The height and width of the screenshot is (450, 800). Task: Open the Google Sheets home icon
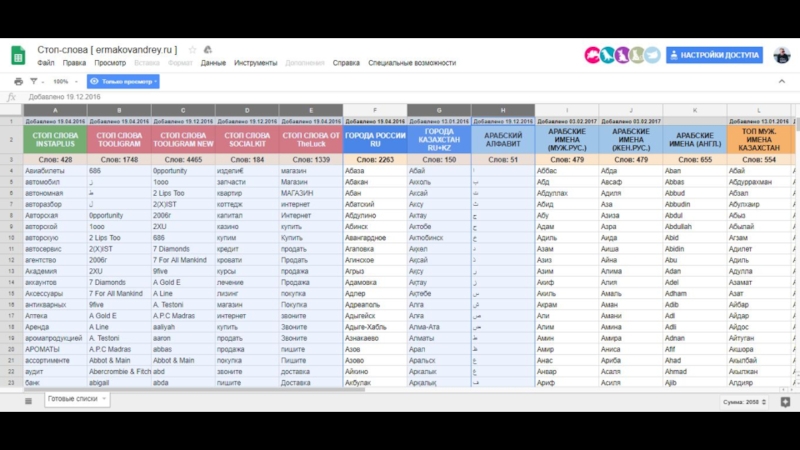tap(18, 56)
